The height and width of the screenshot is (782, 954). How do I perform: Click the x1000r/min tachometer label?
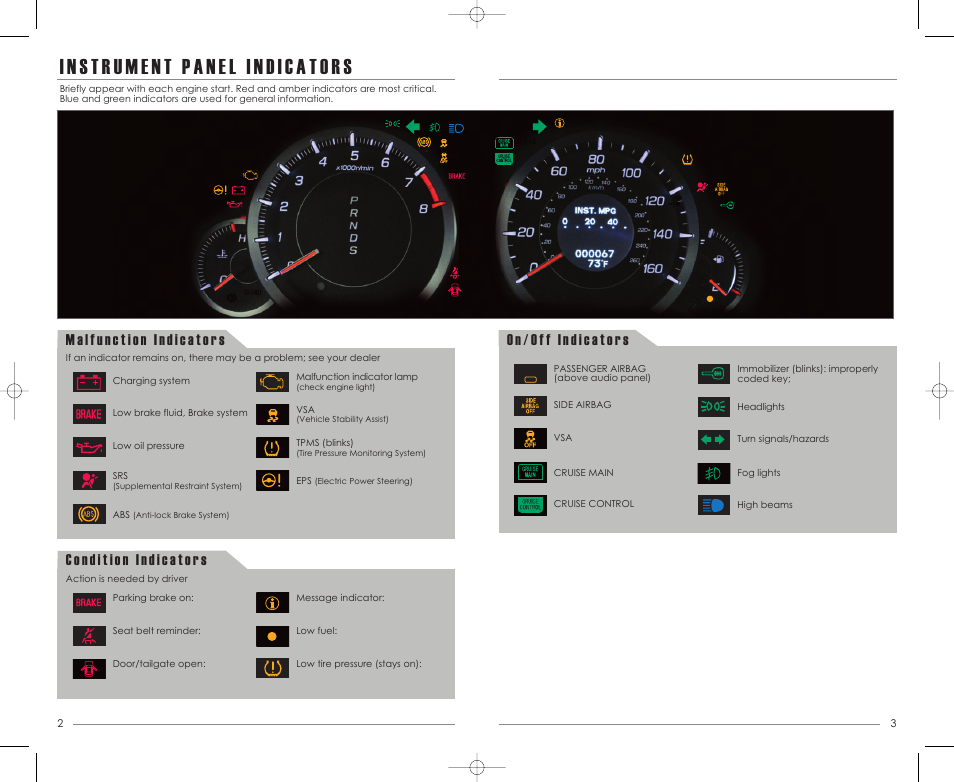[355, 168]
